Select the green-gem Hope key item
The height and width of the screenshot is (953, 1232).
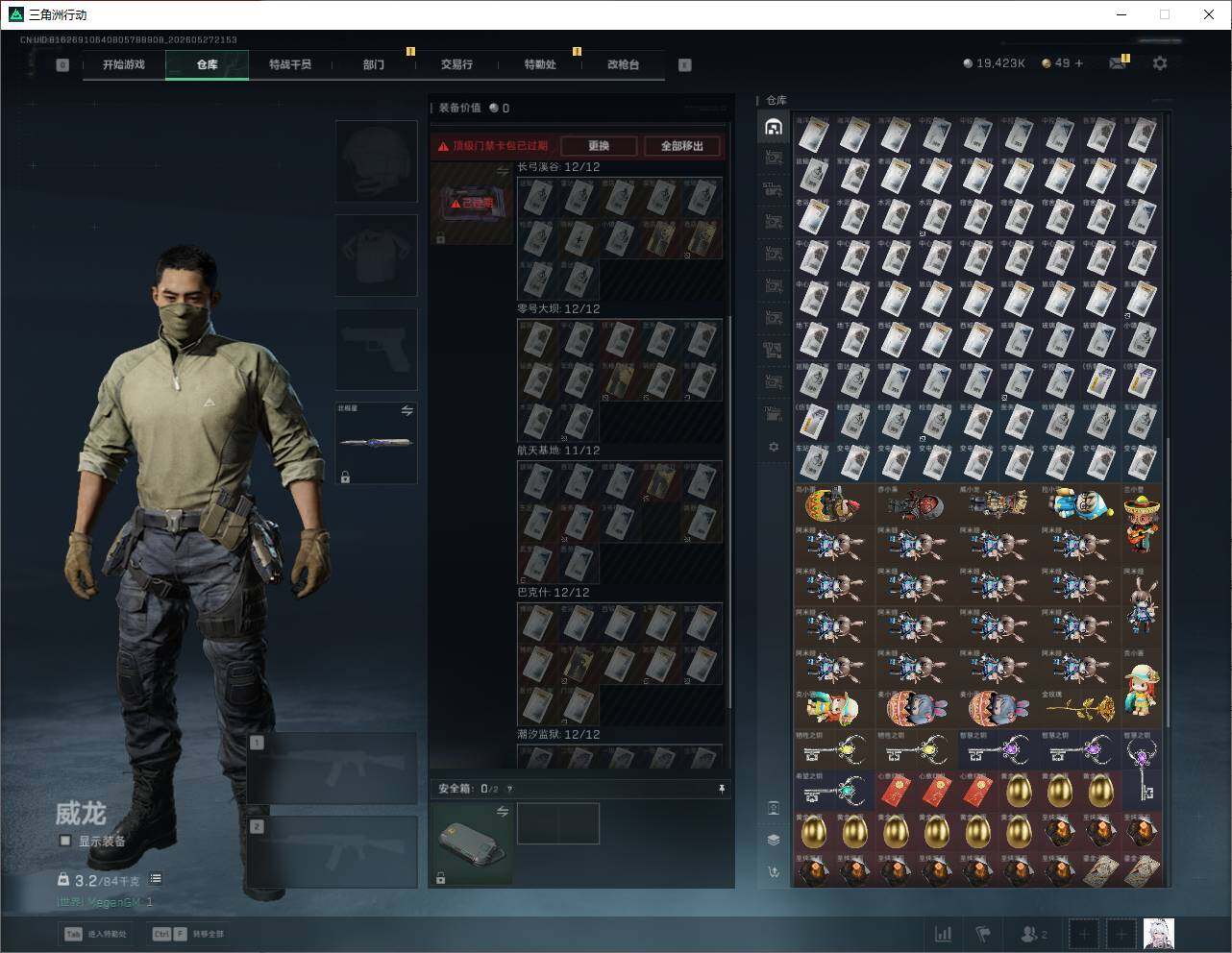(x=834, y=791)
